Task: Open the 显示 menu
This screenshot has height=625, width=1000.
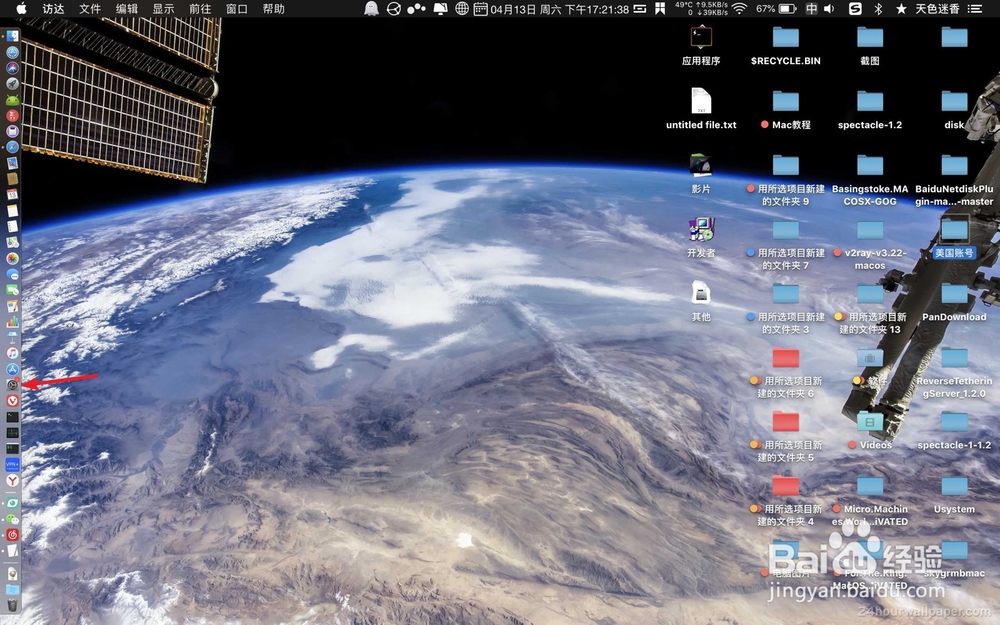Action: tap(163, 9)
